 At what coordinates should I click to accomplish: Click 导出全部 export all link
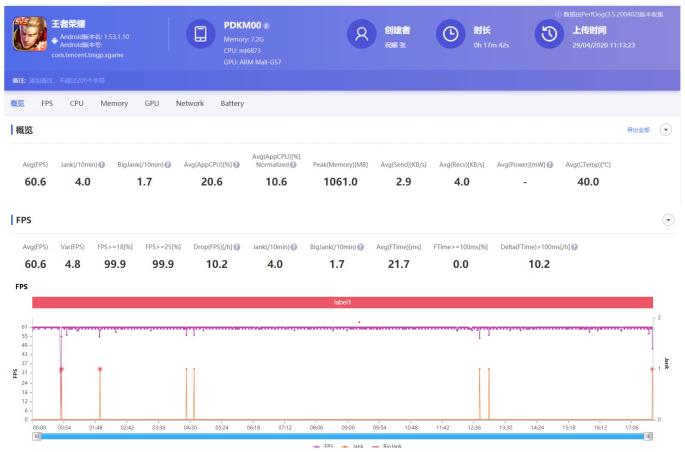(637, 130)
